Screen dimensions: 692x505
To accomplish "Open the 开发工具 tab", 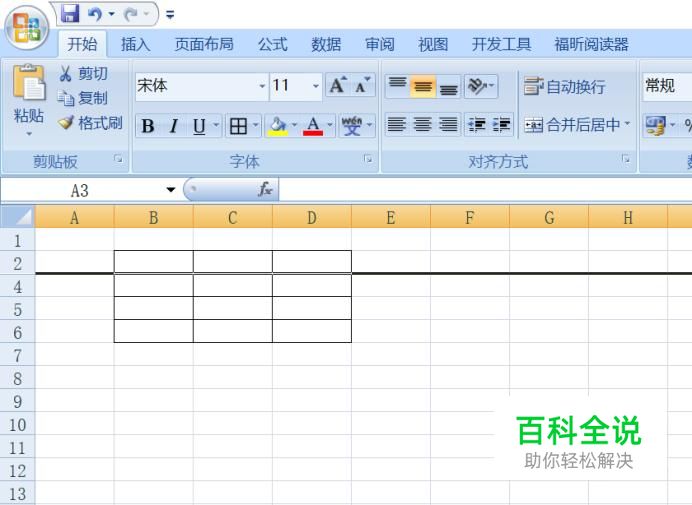I will [x=501, y=44].
